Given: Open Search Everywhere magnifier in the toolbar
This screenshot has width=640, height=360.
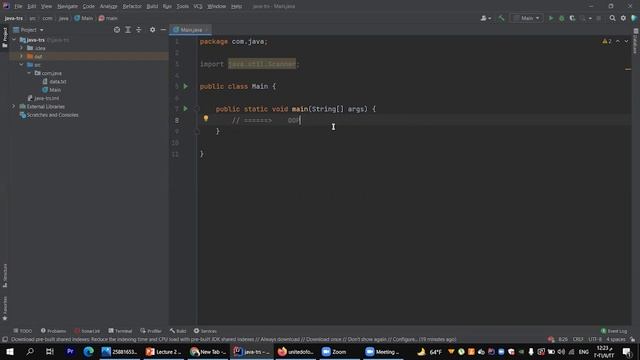Looking at the screenshot, I should point(612,18).
